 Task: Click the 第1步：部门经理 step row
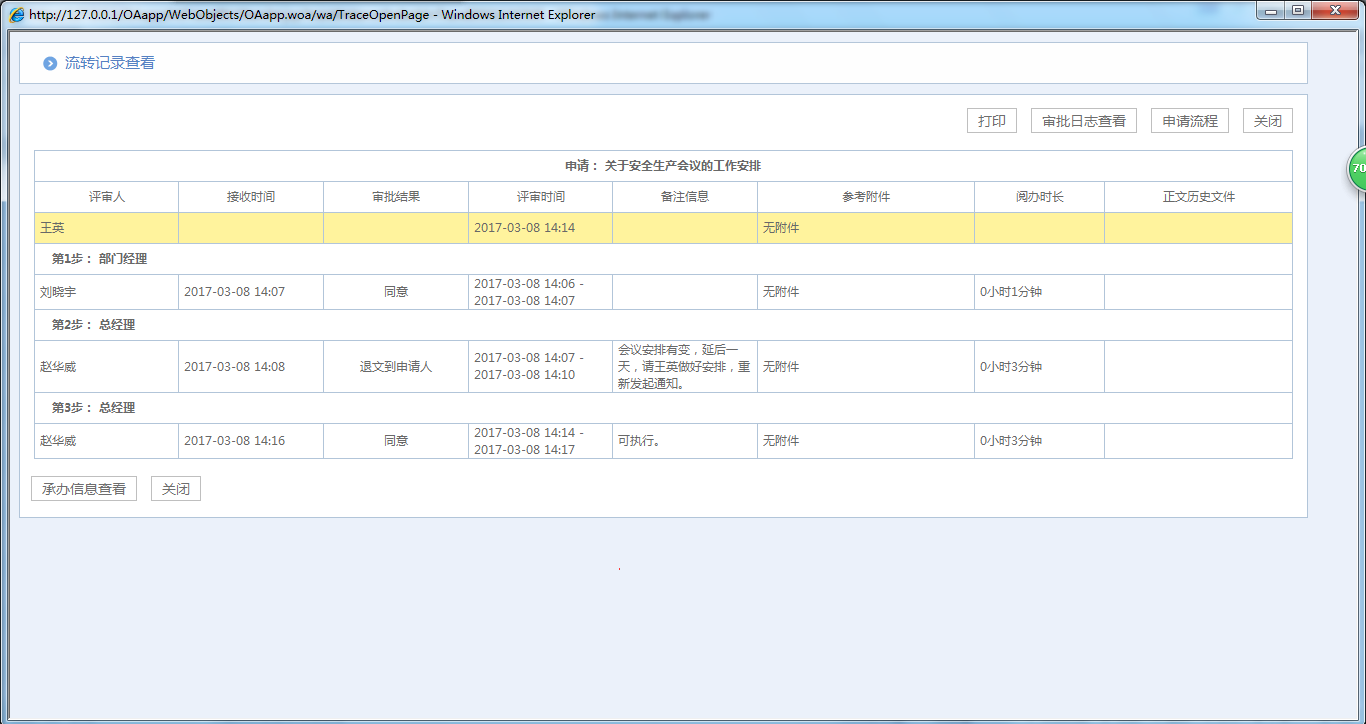click(663, 259)
